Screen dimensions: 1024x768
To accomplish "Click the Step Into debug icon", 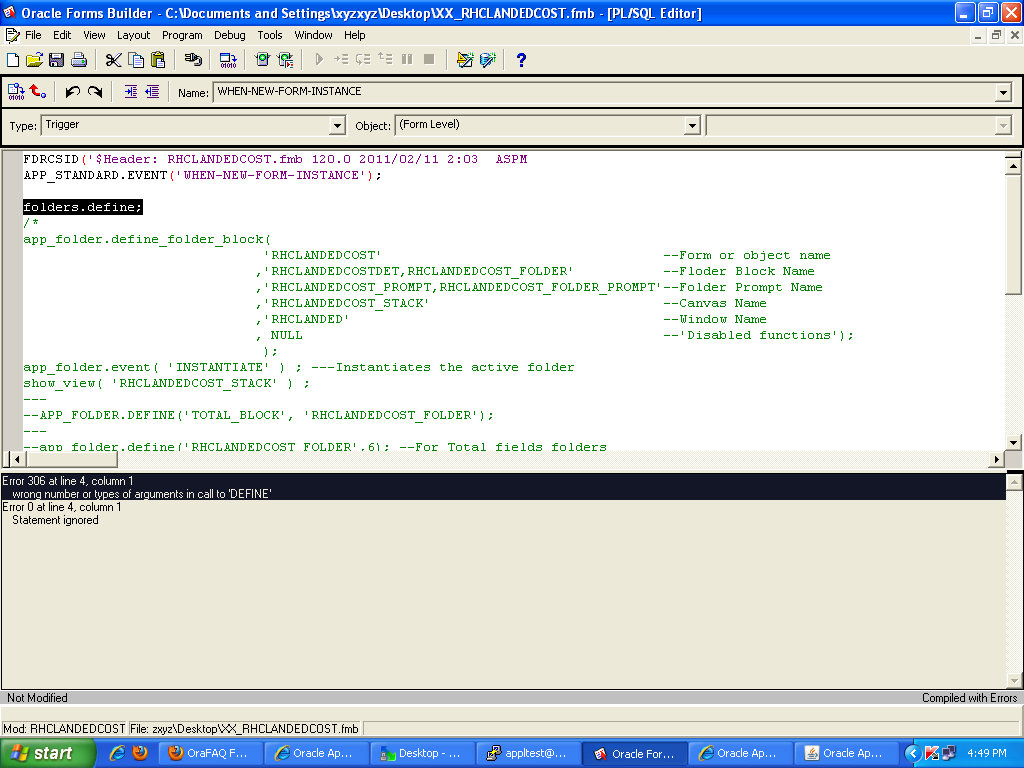I will click(x=342, y=59).
